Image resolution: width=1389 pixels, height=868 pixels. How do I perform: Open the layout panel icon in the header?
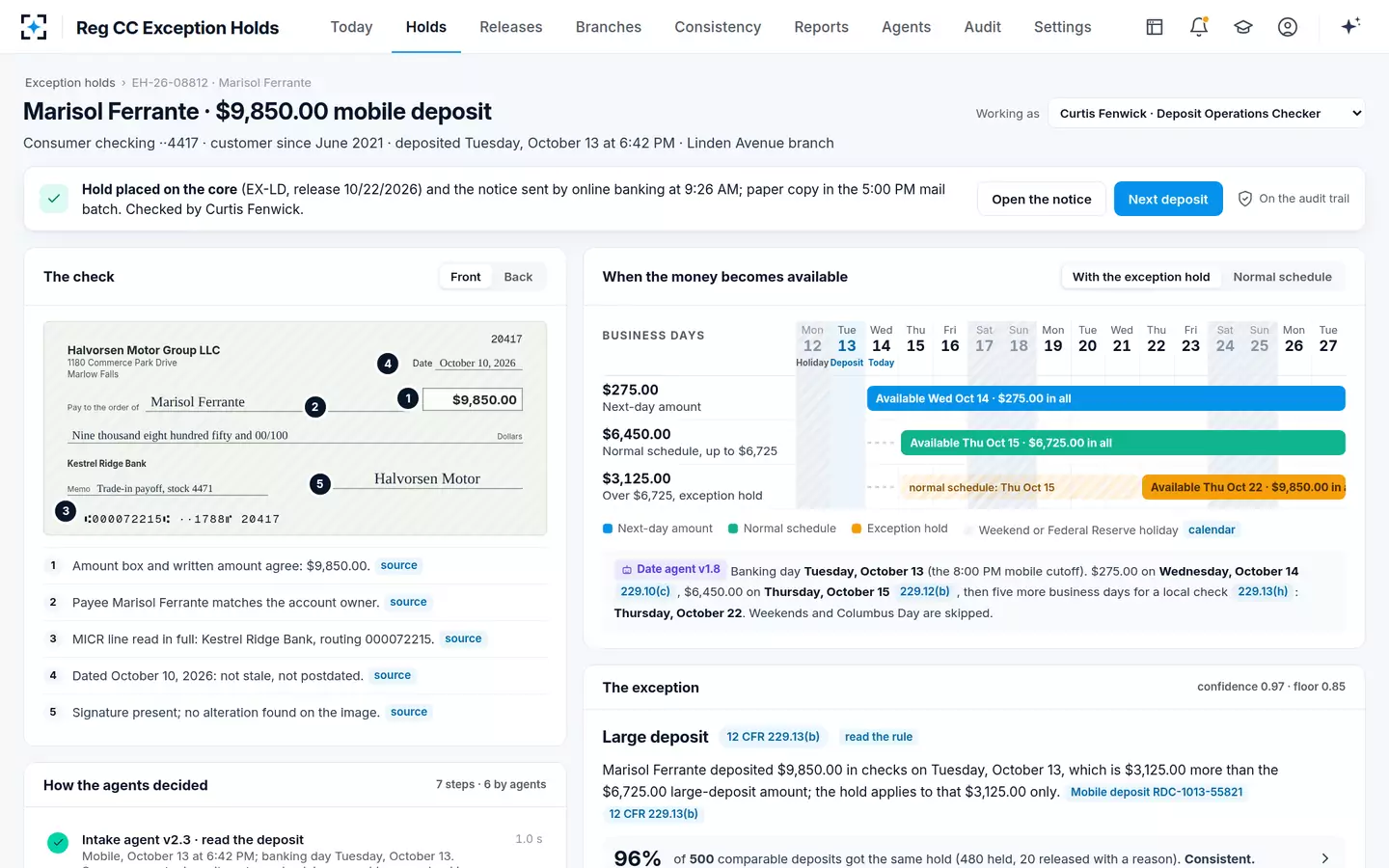(1155, 27)
